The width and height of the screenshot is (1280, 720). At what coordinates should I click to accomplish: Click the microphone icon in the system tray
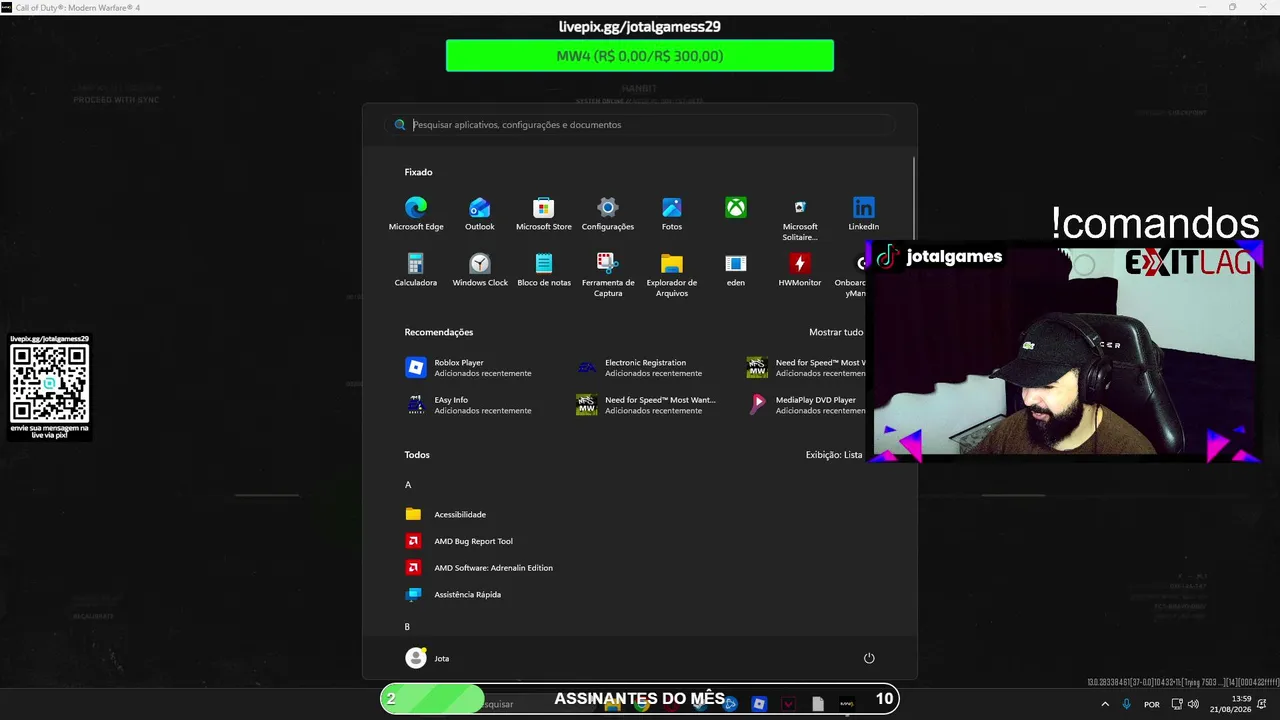(1127, 704)
